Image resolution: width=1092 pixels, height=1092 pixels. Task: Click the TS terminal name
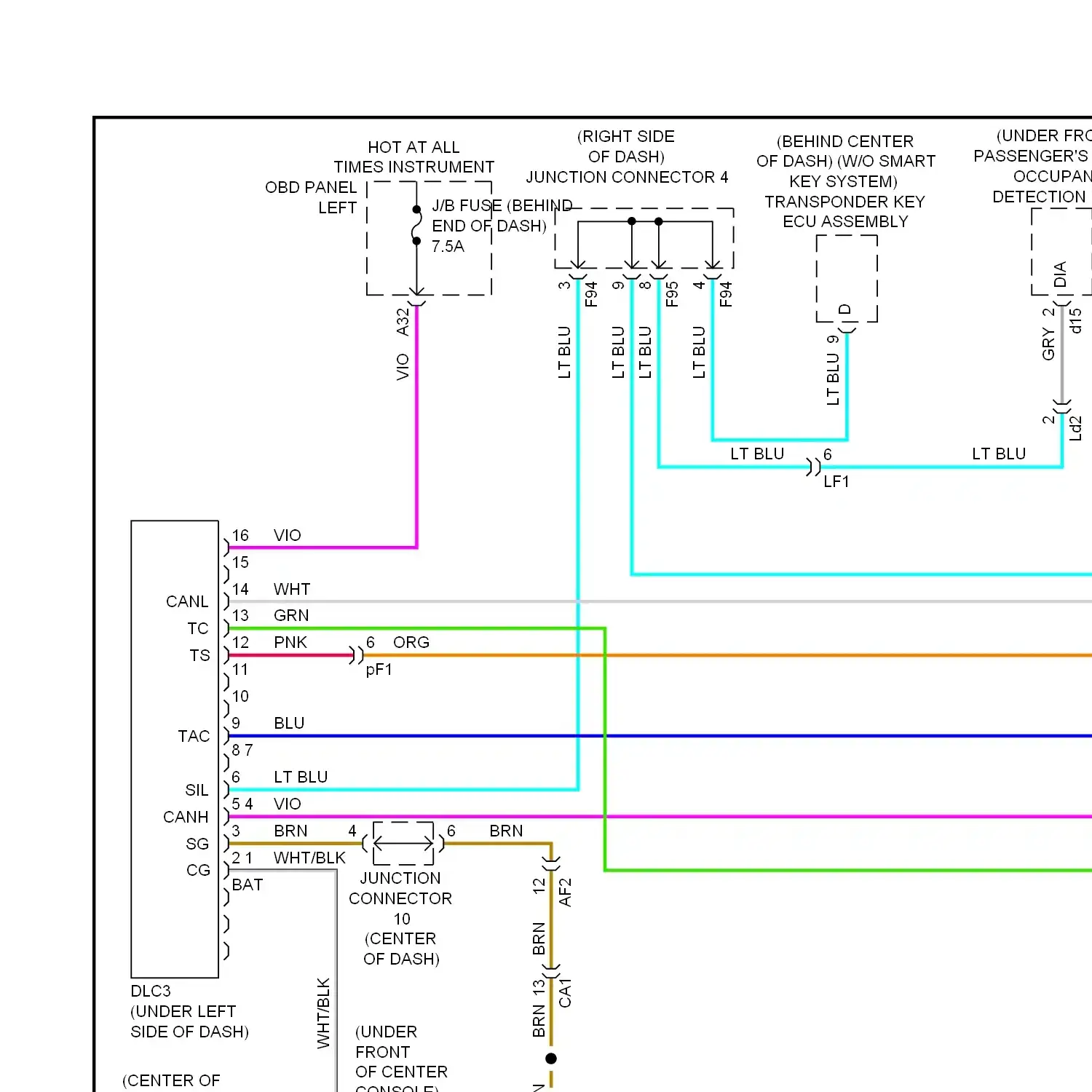(199, 656)
